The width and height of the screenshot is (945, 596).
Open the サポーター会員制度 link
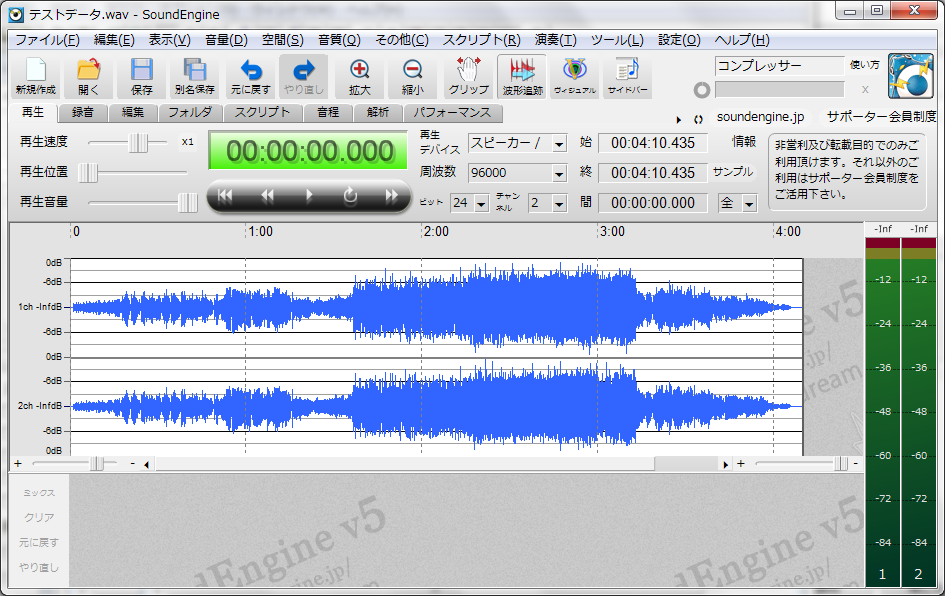tap(881, 117)
